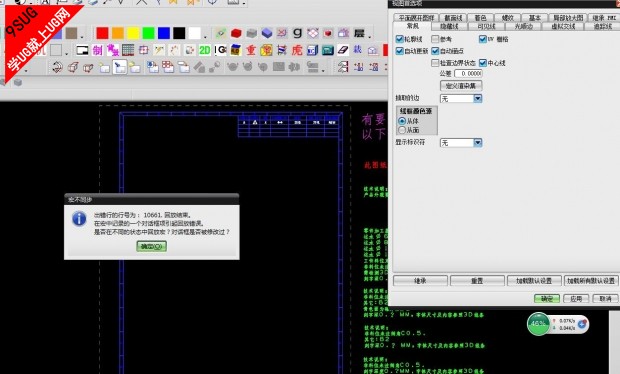Toggle the UV 栅格 checkbox

tap(482, 39)
